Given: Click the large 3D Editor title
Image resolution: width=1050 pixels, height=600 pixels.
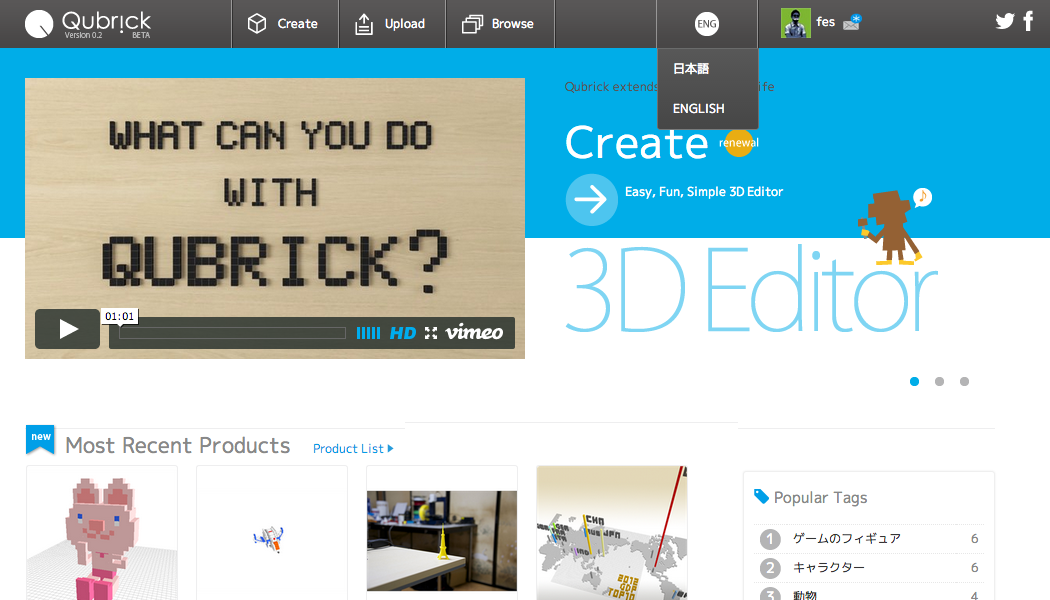Looking at the screenshot, I should [x=751, y=291].
